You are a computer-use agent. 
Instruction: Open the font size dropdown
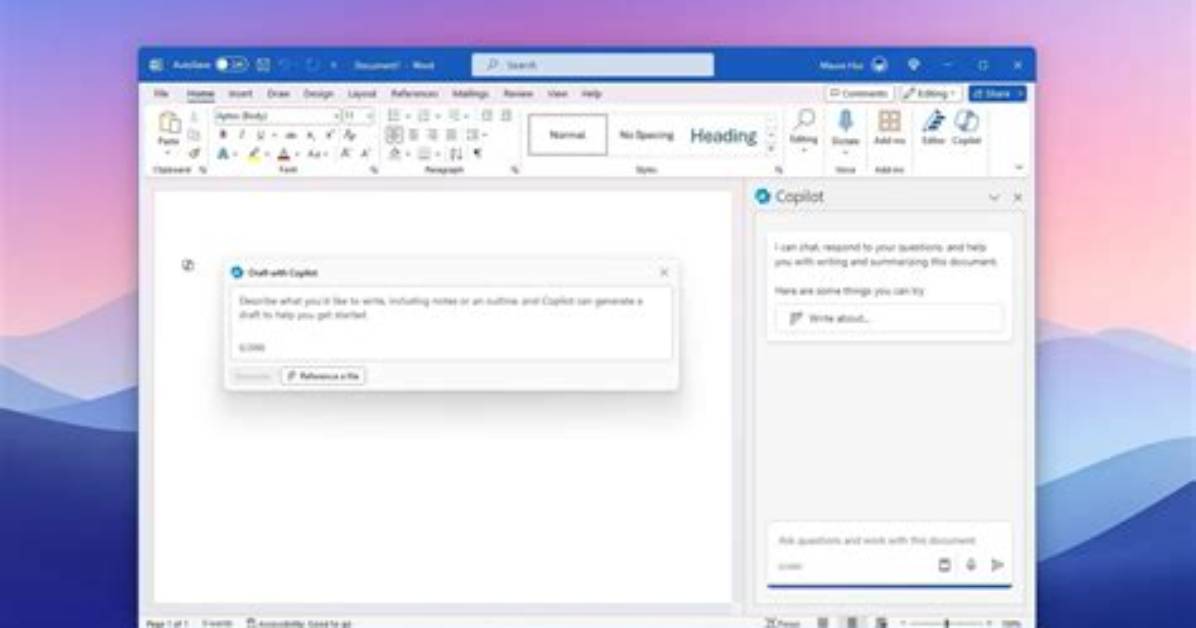[370, 116]
